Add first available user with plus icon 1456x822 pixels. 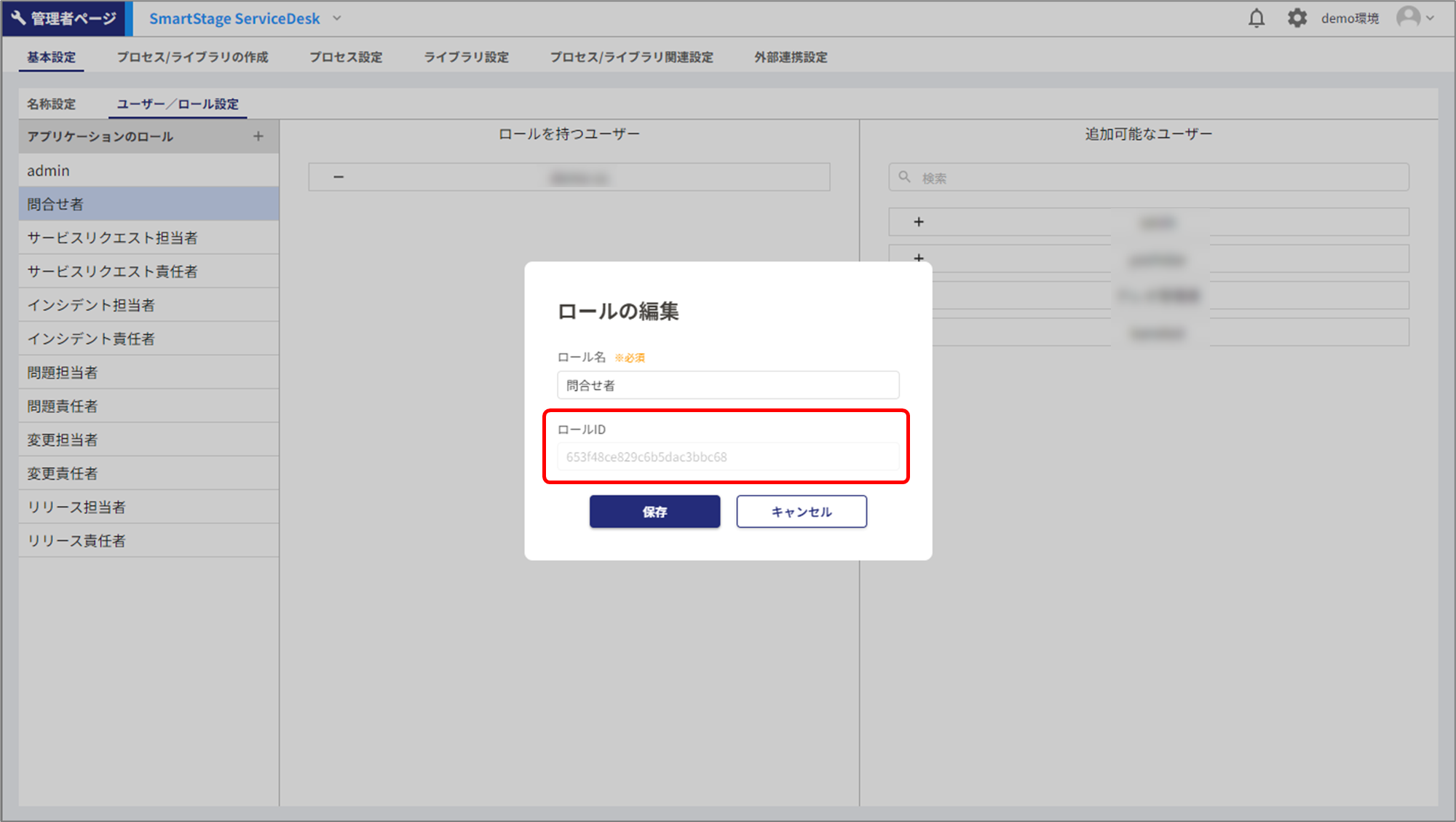pos(919,222)
